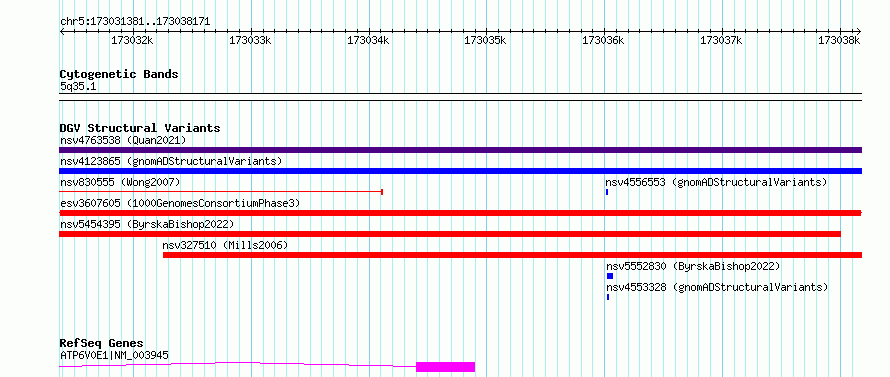Click the nsv5454395 ByrskaBishop2022 red bar
This screenshot has height=377, width=890.
click(450, 234)
